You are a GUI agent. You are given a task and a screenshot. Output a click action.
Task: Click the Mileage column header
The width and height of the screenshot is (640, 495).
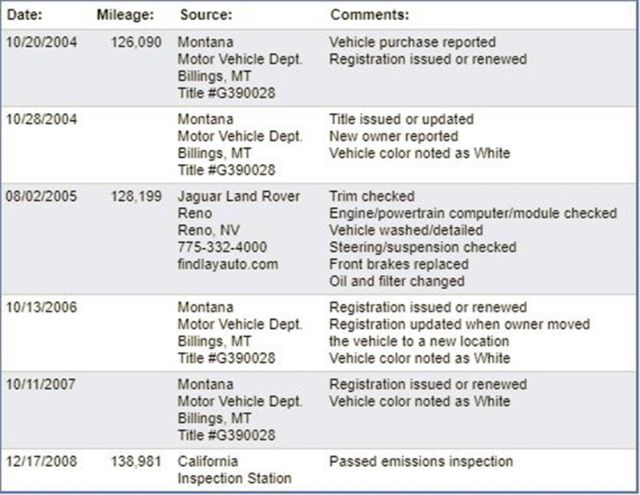(x=125, y=15)
